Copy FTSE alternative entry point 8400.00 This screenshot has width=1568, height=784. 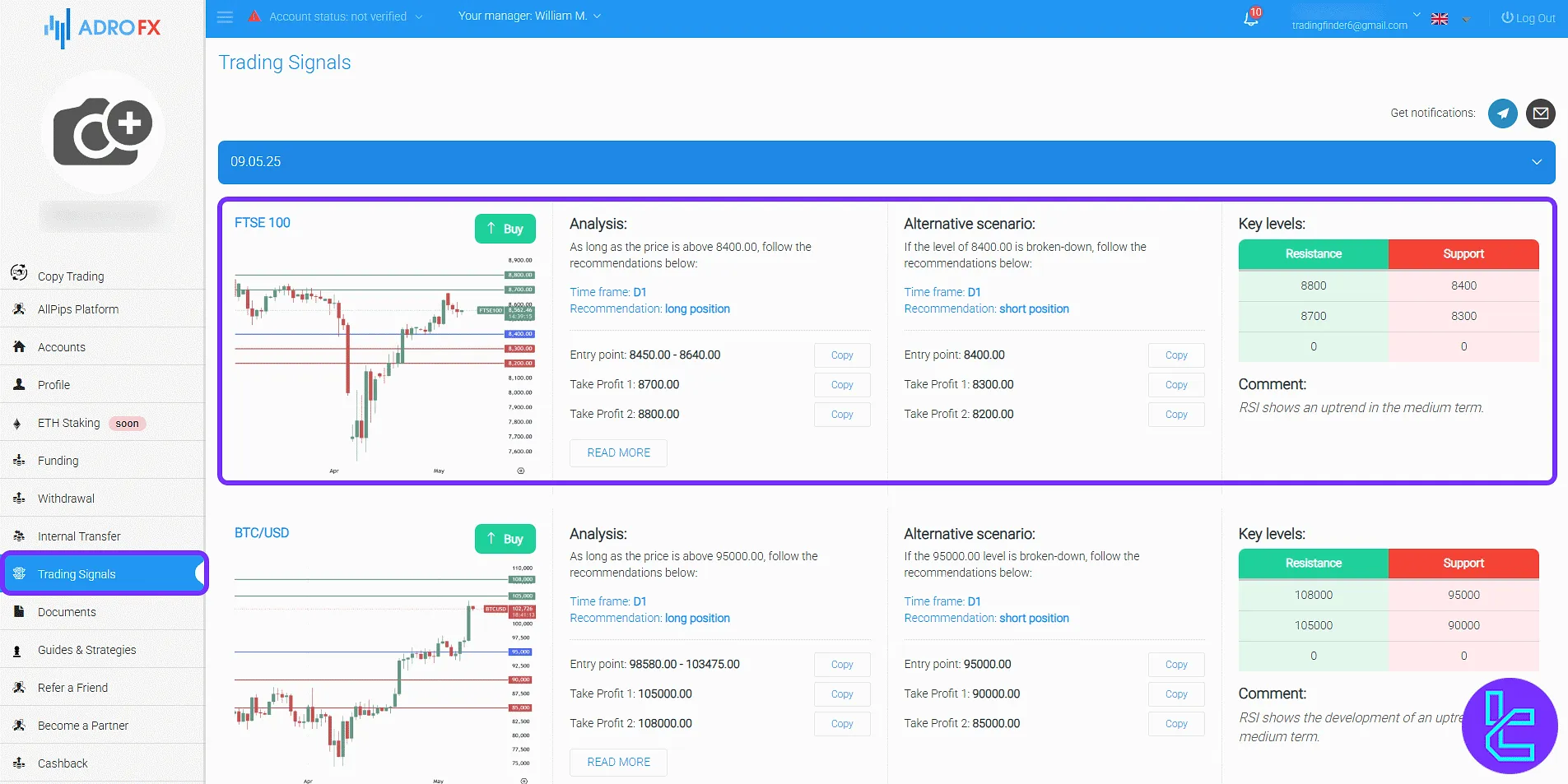click(x=1176, y=355)
